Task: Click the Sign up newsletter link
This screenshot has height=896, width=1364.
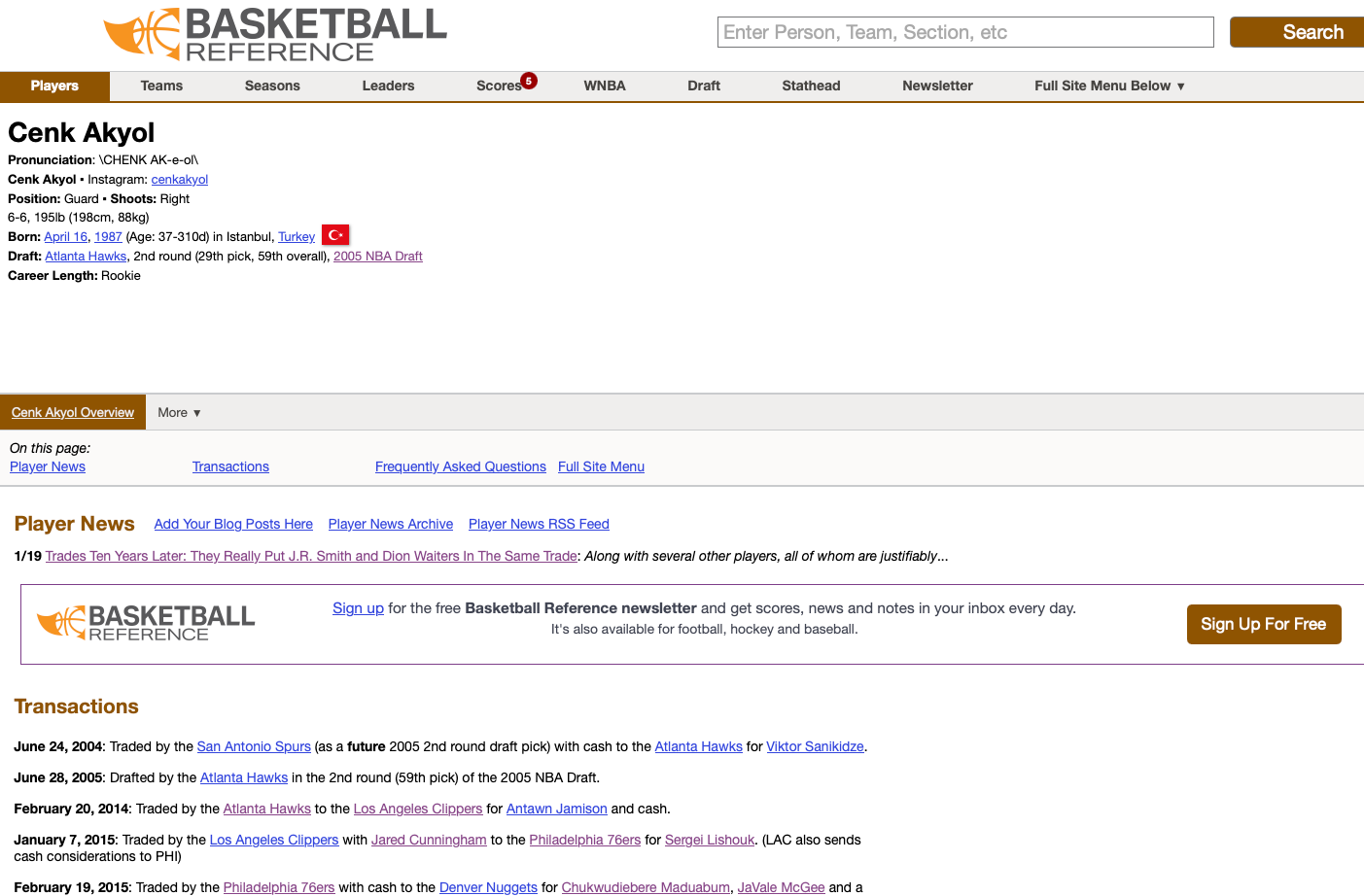Action: coord(358,608)
